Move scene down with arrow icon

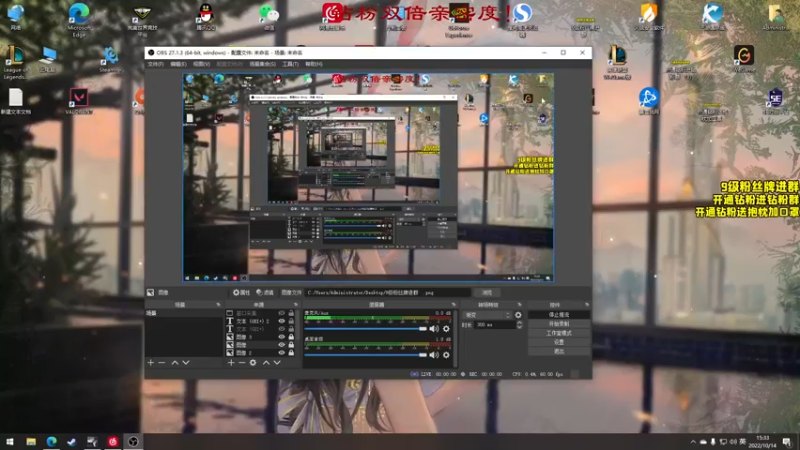pyautogui.click(x=186, y=362)
